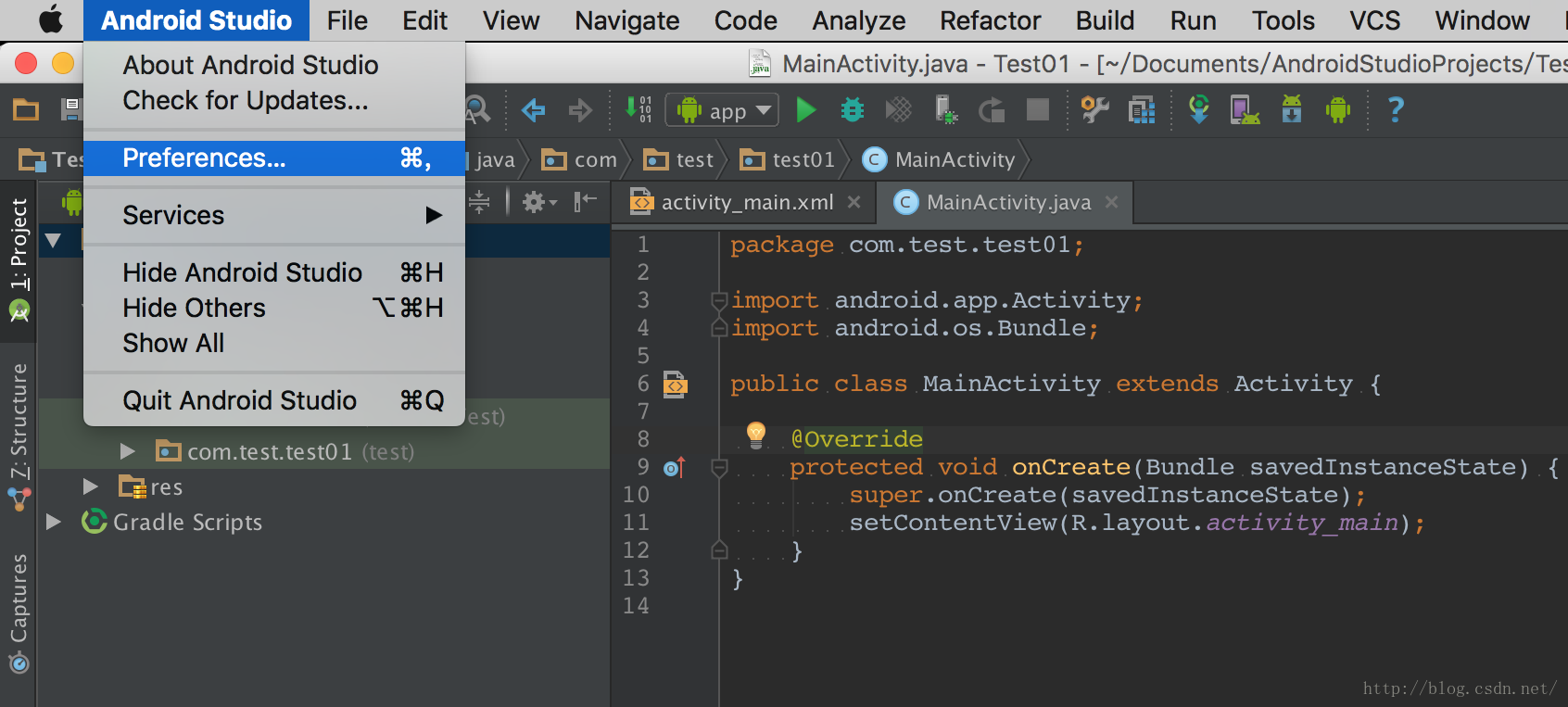The width and height of the screenshot is (1568, 707).
Task: Click hide project panel icon
Action: pyautogui.click(x=585, y=201)
